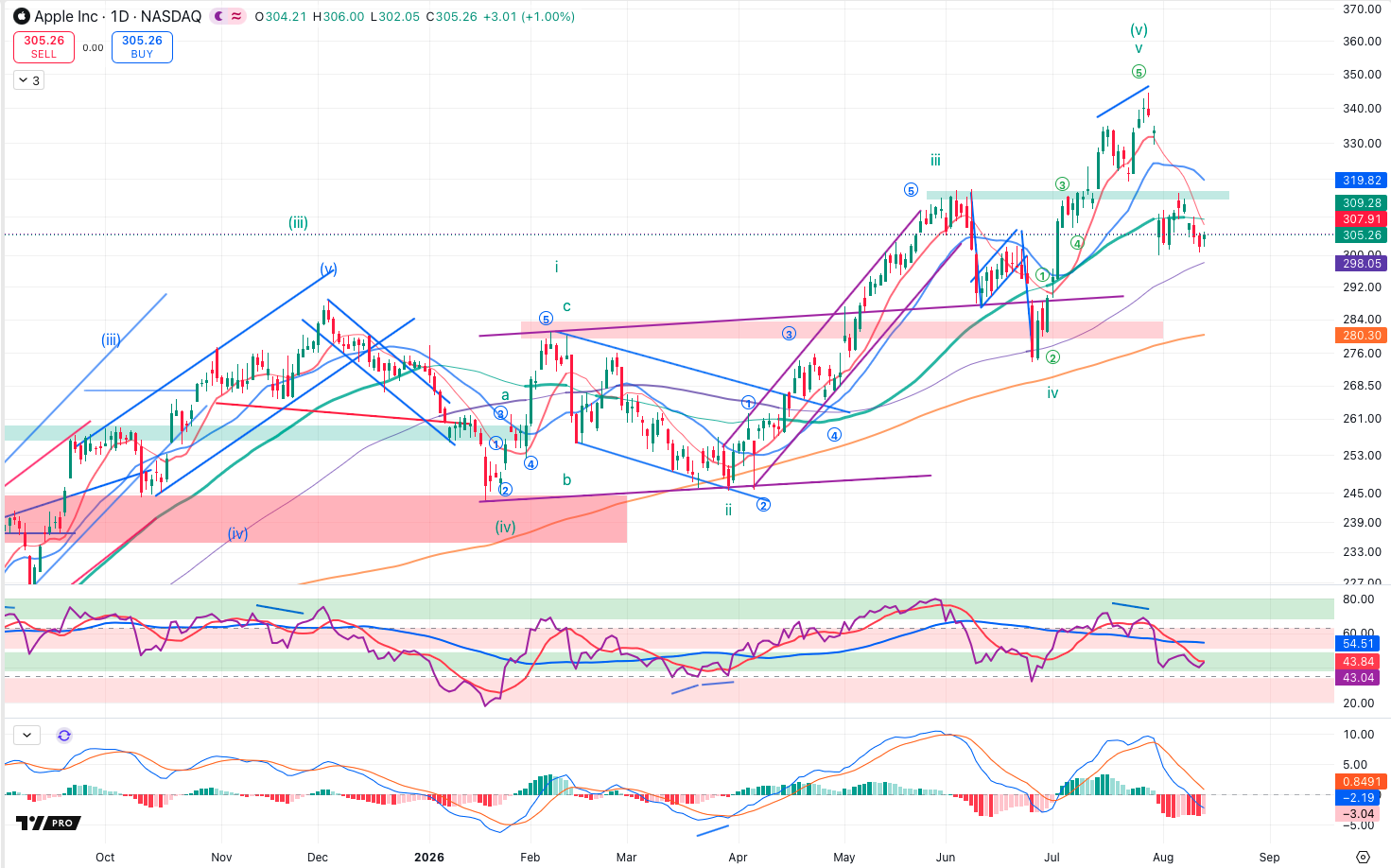1391x868 pixels.
Task: Click the BUY 305.26 button
Action: click(142, 47)
